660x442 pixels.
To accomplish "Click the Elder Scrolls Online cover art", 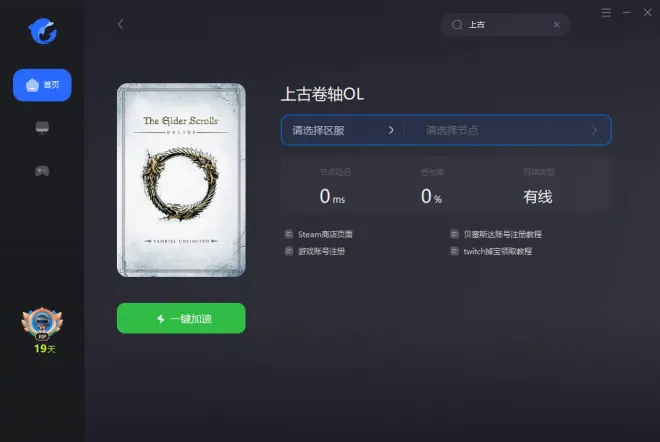I will pyautogui.click(x=181, y=180).
